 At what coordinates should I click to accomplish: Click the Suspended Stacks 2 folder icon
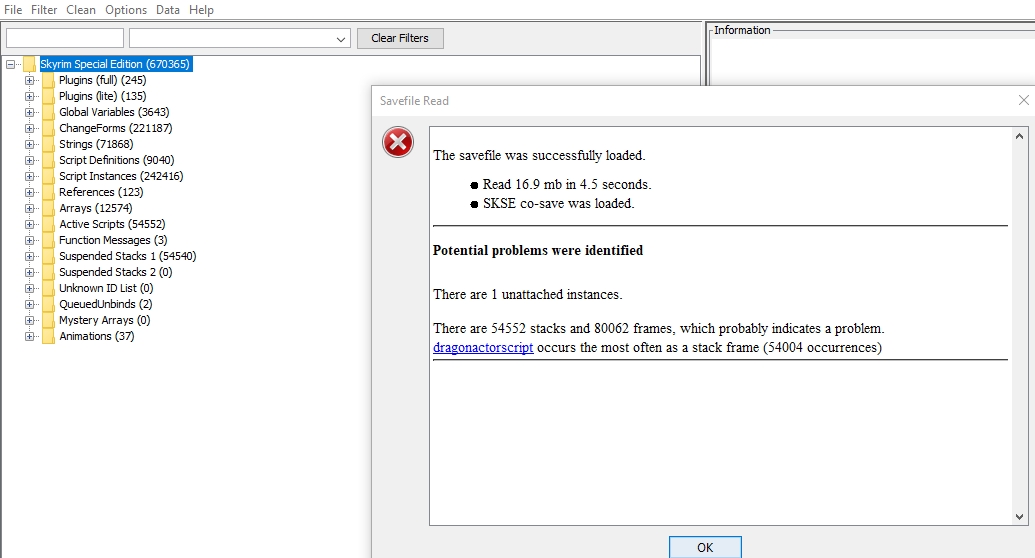[x=48, y=272]
